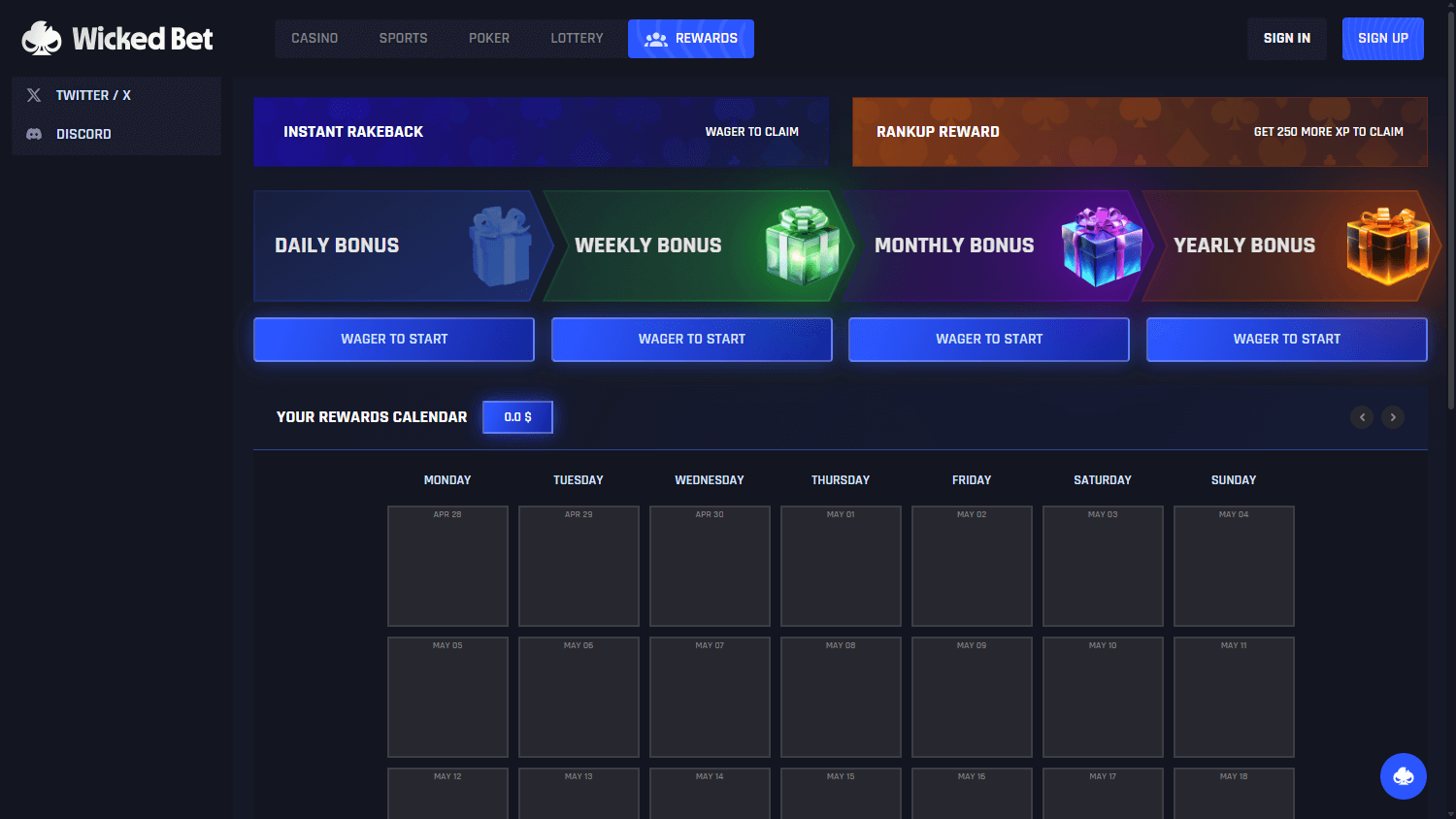Click the INSTANT RAKEBACK banner
Screen dimensions: 1456x819
coord(541,131)
